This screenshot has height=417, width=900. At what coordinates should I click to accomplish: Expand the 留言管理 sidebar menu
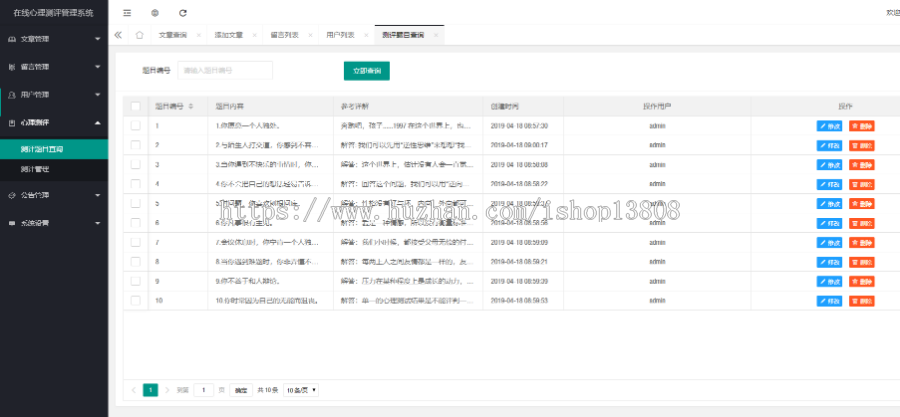tap(54, 67)
